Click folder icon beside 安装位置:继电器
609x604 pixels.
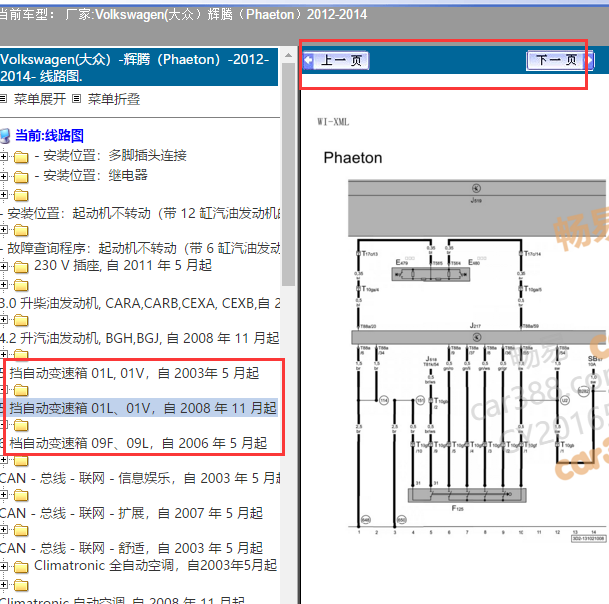[21, 177]
